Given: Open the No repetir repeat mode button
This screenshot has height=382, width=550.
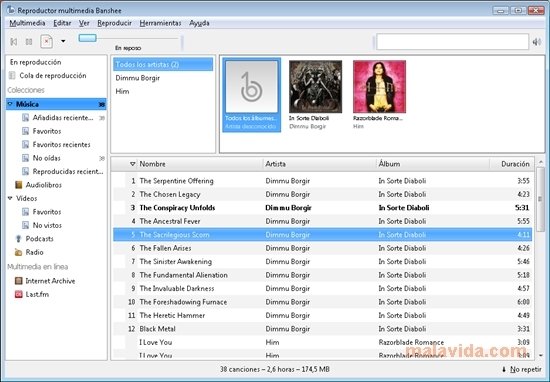Looking at the screenshot, I should tap(522, 369).
